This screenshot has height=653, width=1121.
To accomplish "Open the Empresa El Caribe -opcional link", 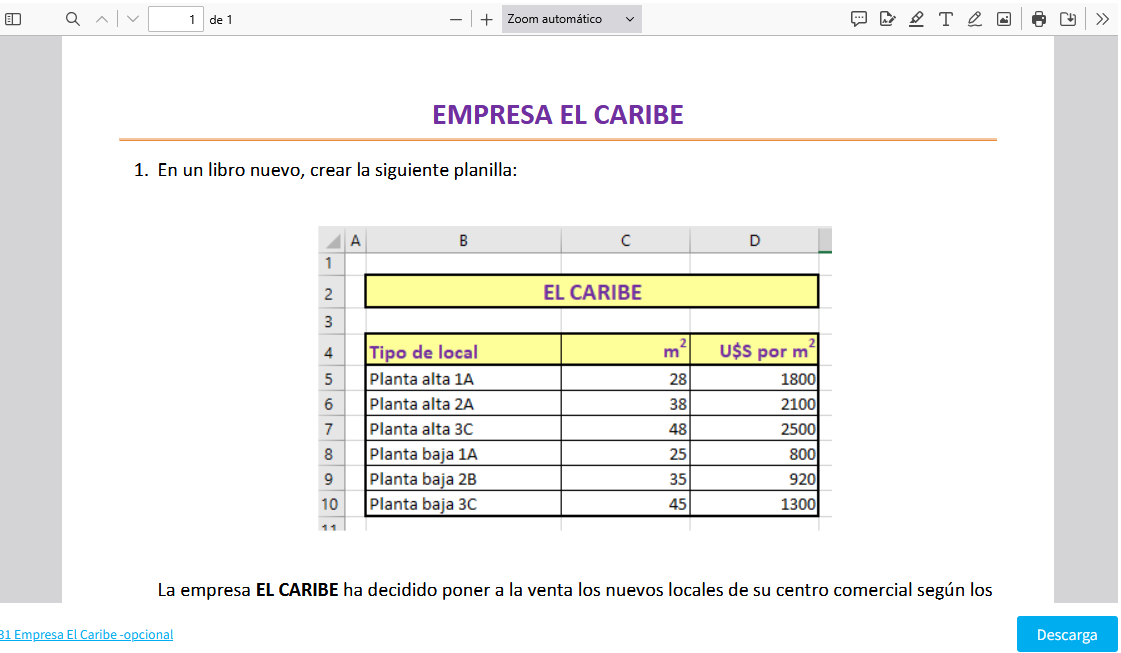I will [86, 634].
